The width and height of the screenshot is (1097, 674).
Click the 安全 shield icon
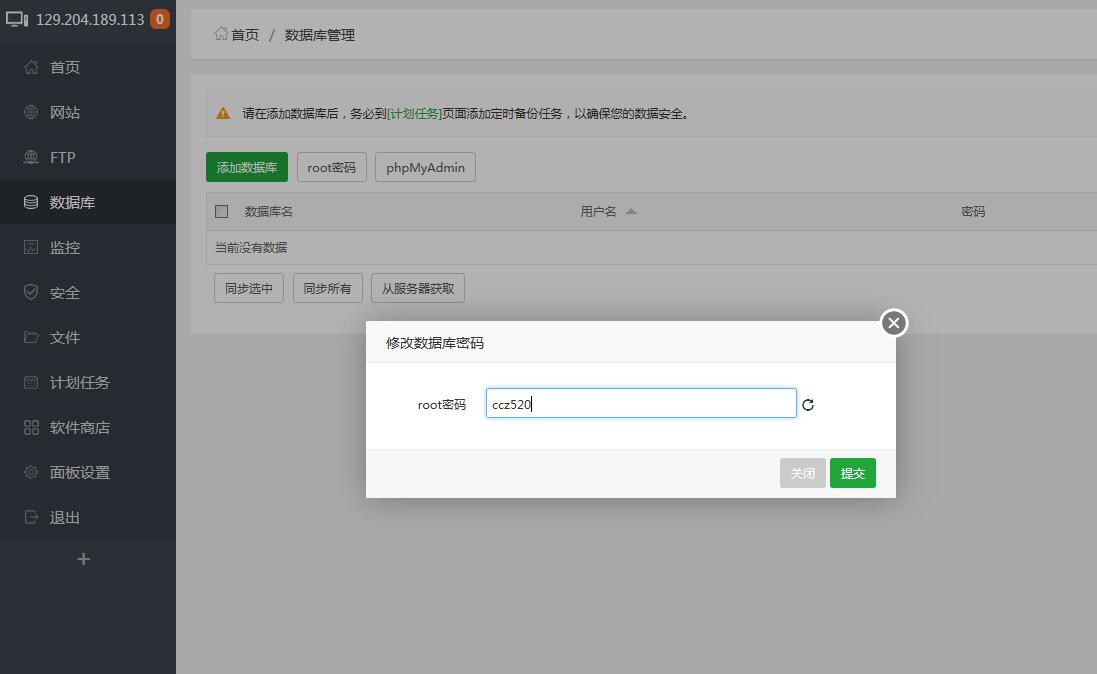coord(31,292)
